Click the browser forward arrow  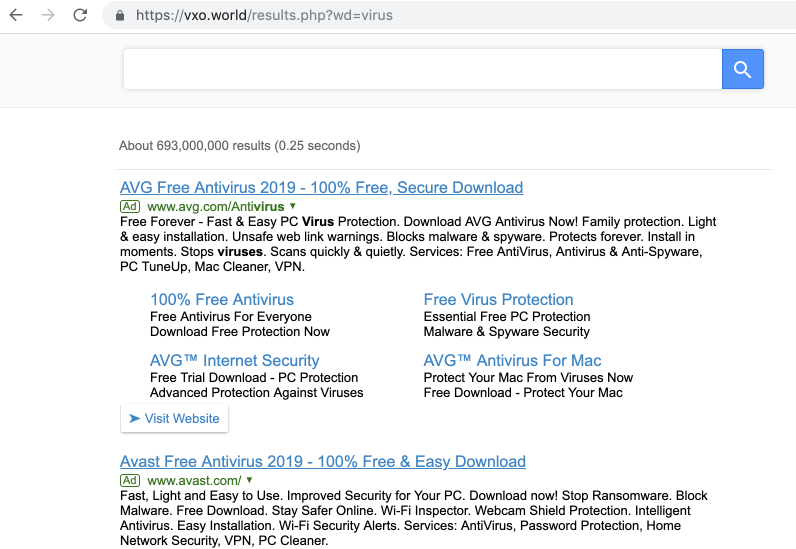[x=47, y=16]
